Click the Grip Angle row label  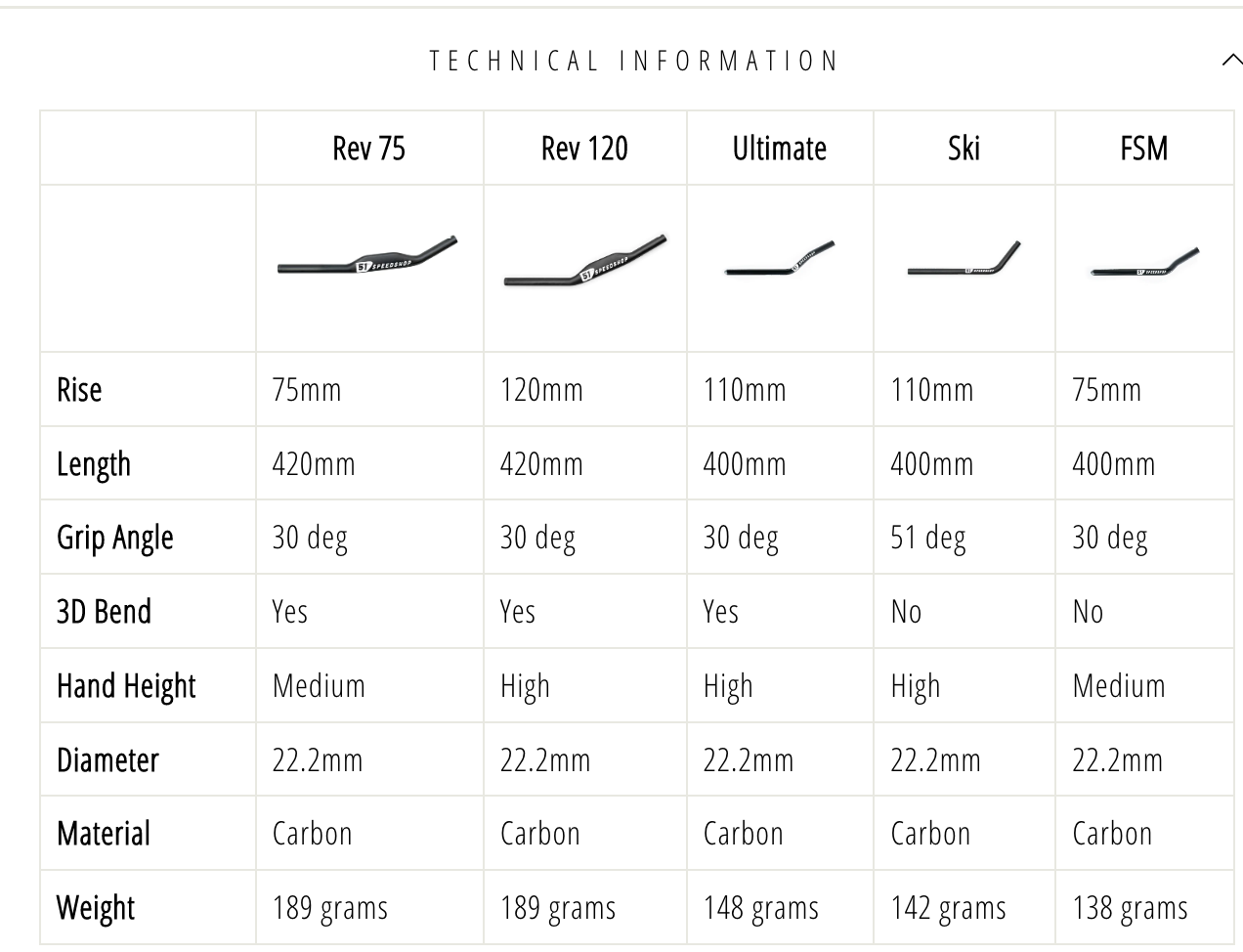coord(115,539)
